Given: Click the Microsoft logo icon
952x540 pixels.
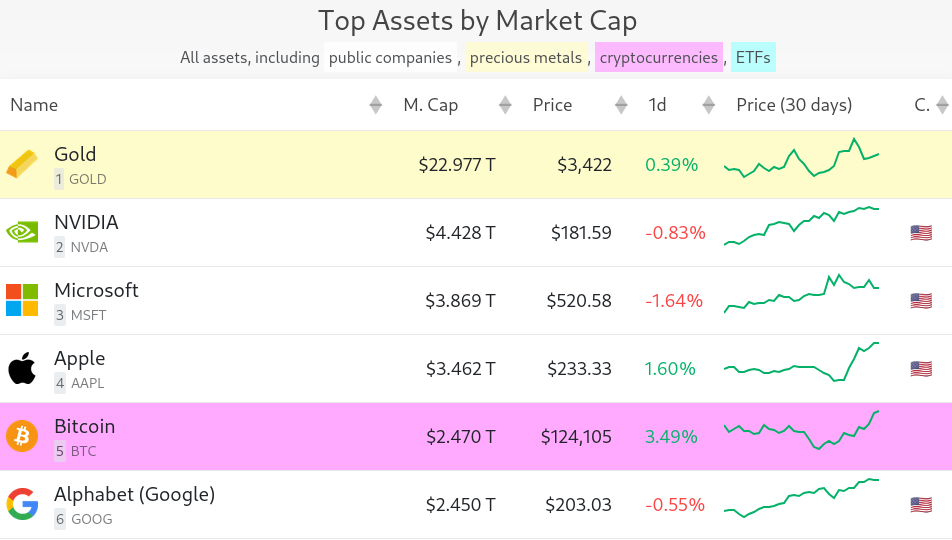Looking at the screenshot, I should [x=22, y=300].
